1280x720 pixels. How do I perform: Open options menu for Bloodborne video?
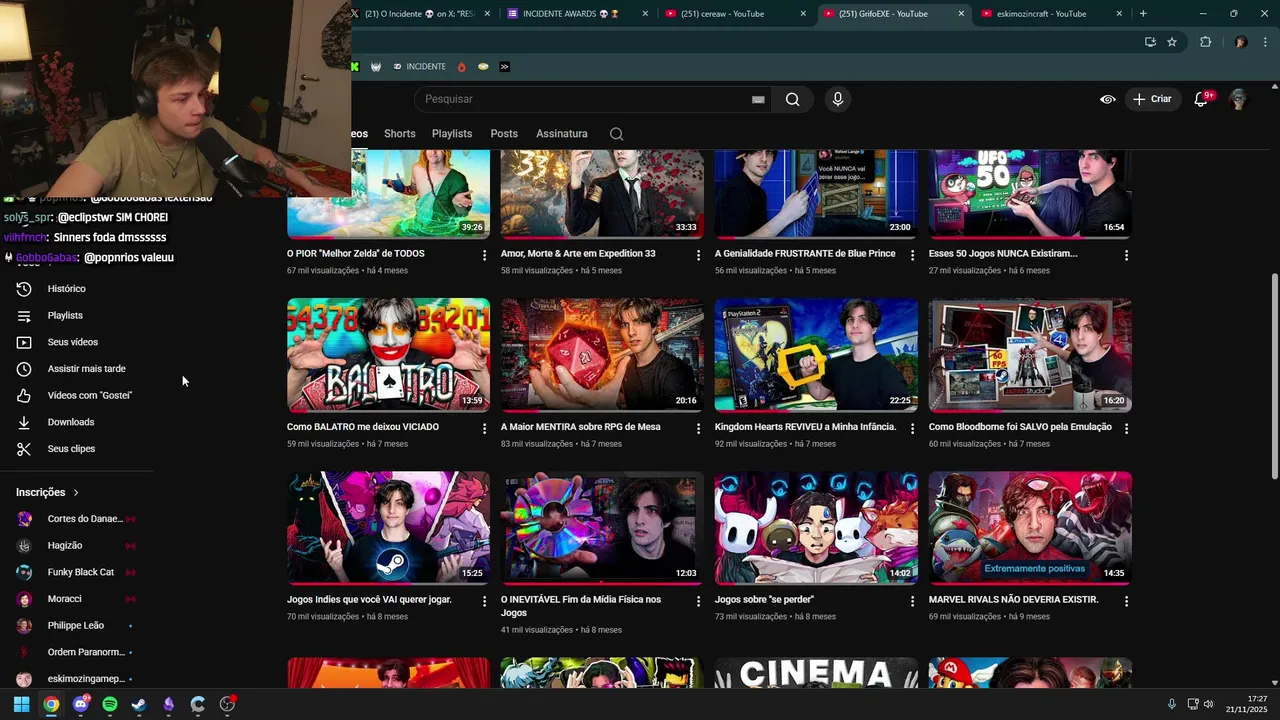(1126, 428)
